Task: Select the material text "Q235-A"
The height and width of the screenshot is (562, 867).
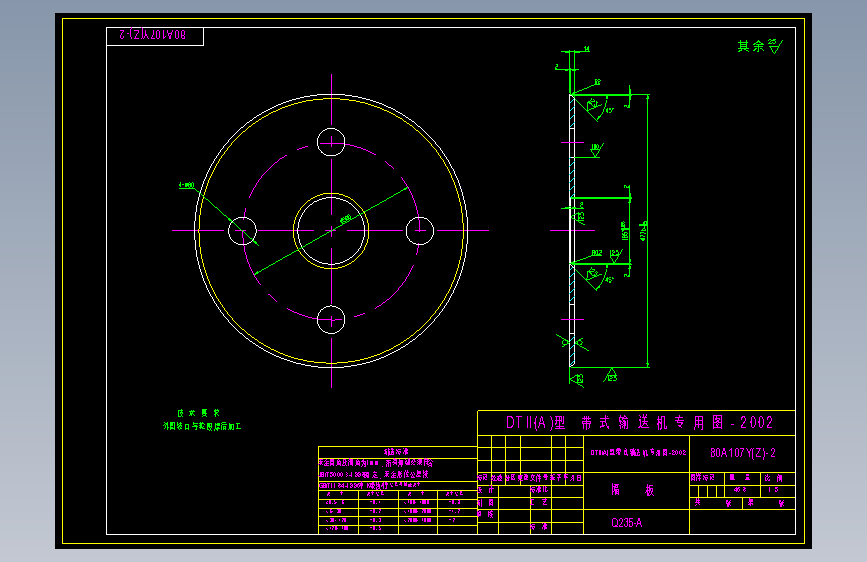Action: 626,523
